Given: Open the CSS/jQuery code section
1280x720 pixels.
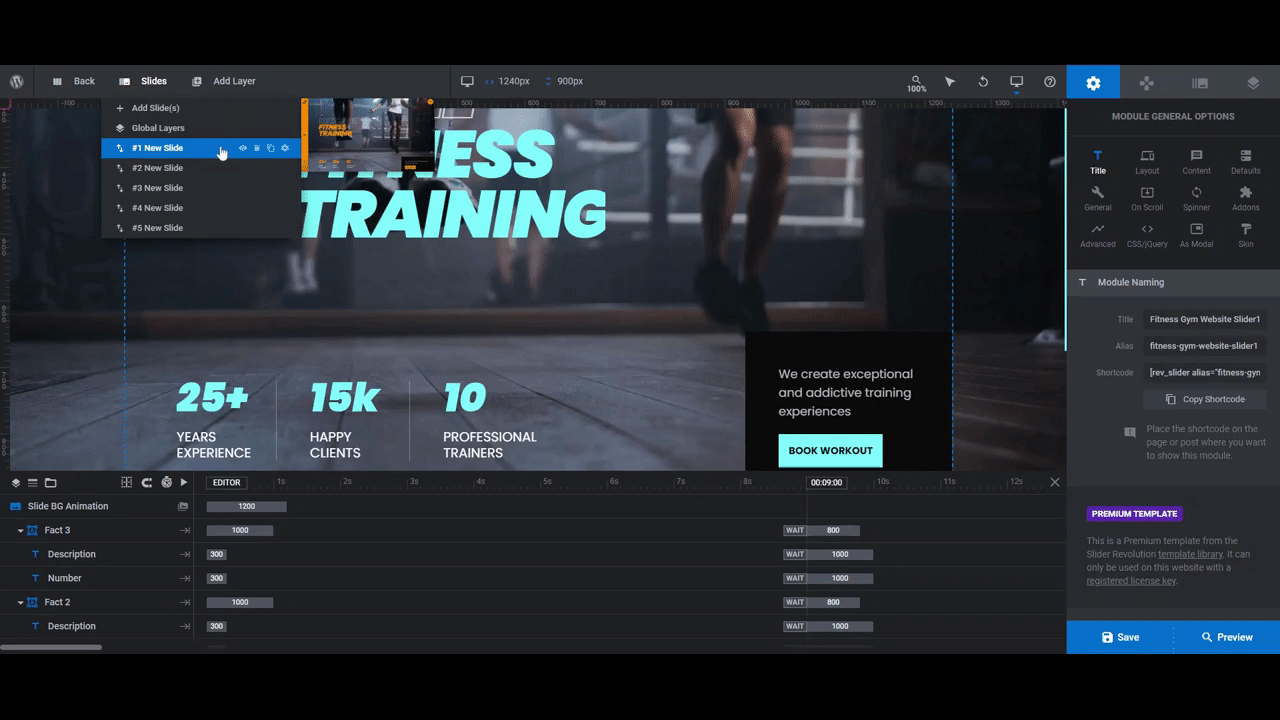Looking at the screenshot, I should point(1147,236).
